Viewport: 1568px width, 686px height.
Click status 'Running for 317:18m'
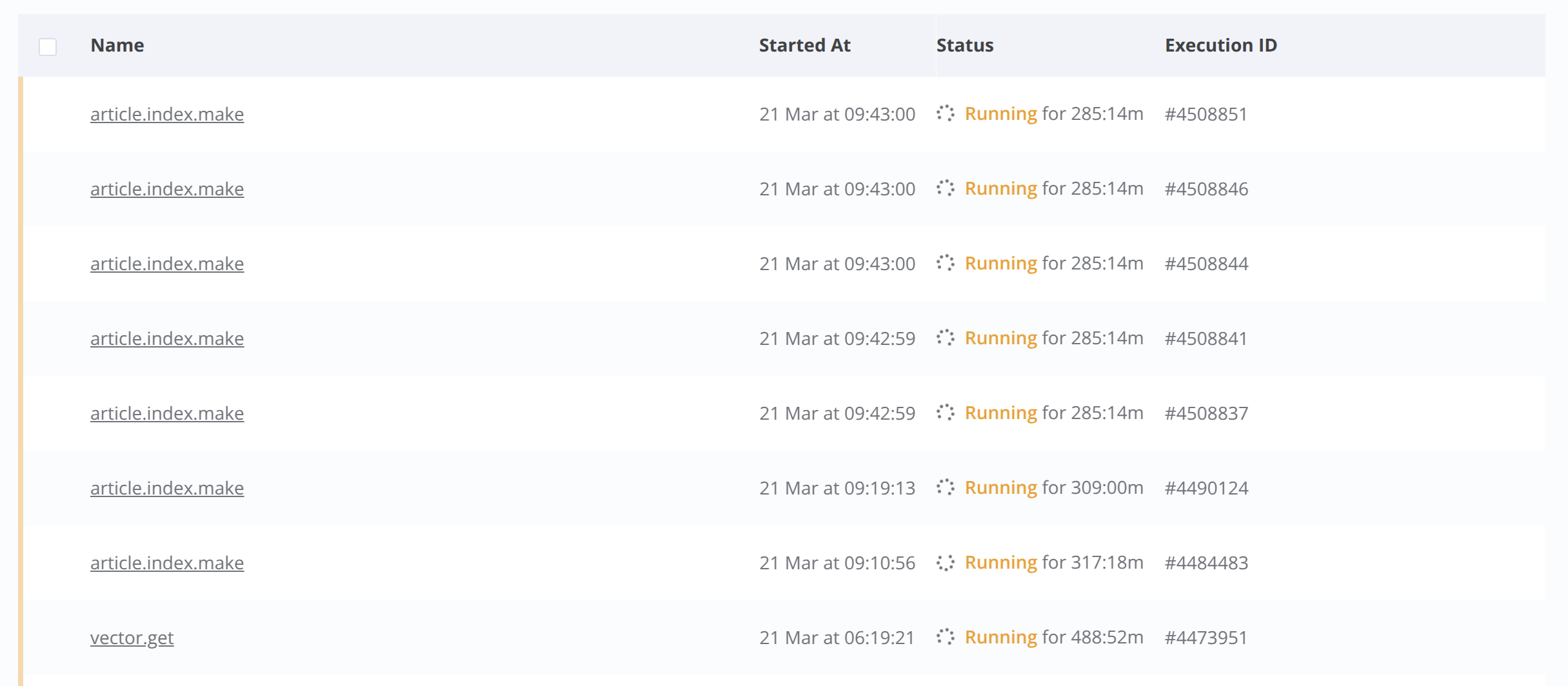click(x=1054, y=563)
